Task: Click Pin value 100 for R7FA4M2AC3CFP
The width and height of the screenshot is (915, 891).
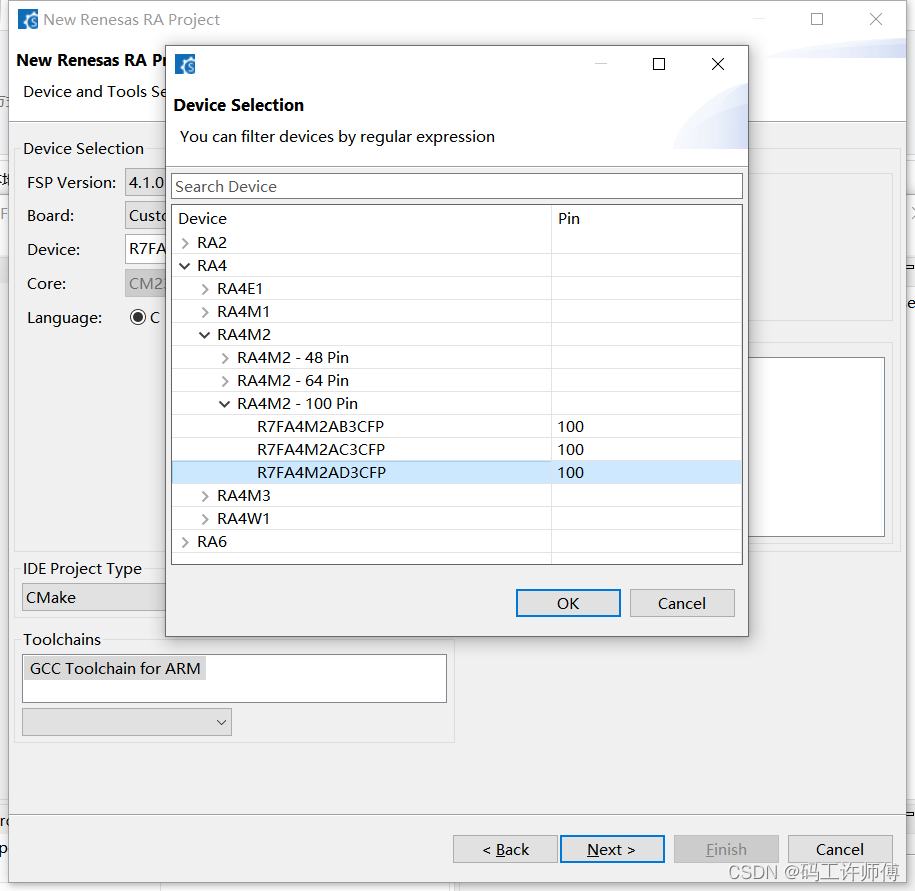Action: click(x=571, y=450)
